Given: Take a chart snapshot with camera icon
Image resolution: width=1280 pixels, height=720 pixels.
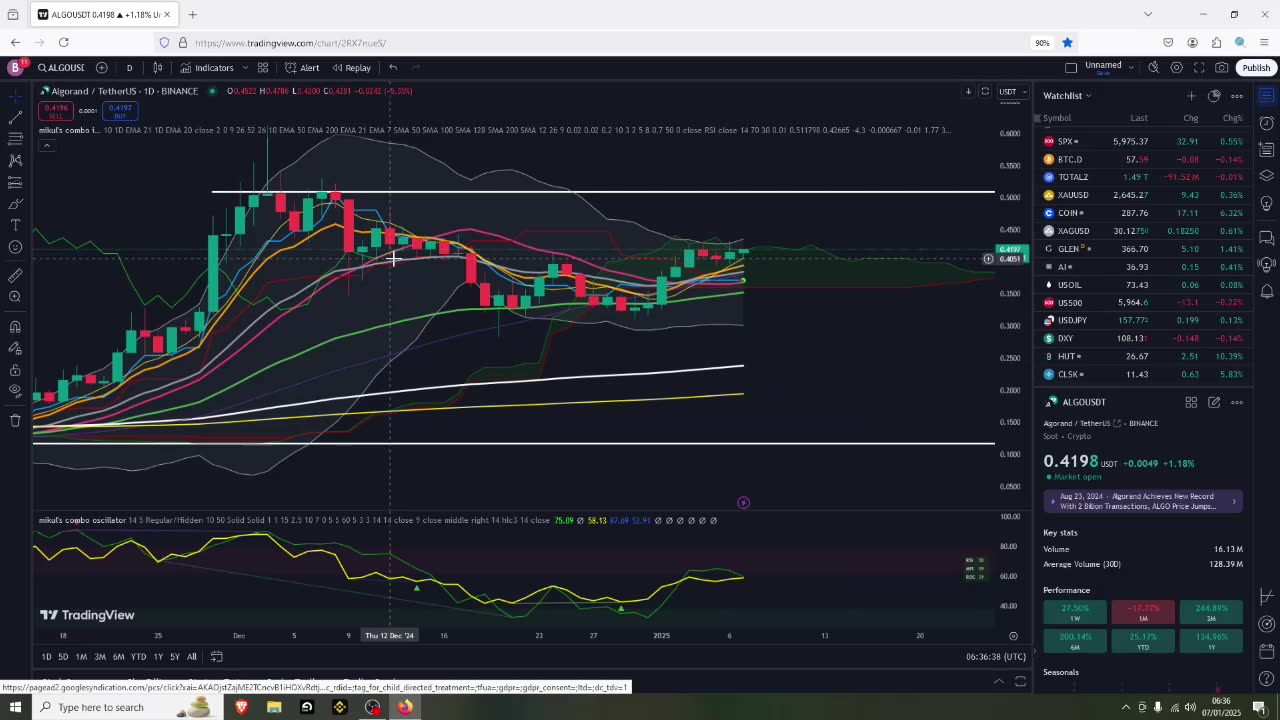Looking at the screenshot, I should pyautogui.click(x=1222, y=68).
